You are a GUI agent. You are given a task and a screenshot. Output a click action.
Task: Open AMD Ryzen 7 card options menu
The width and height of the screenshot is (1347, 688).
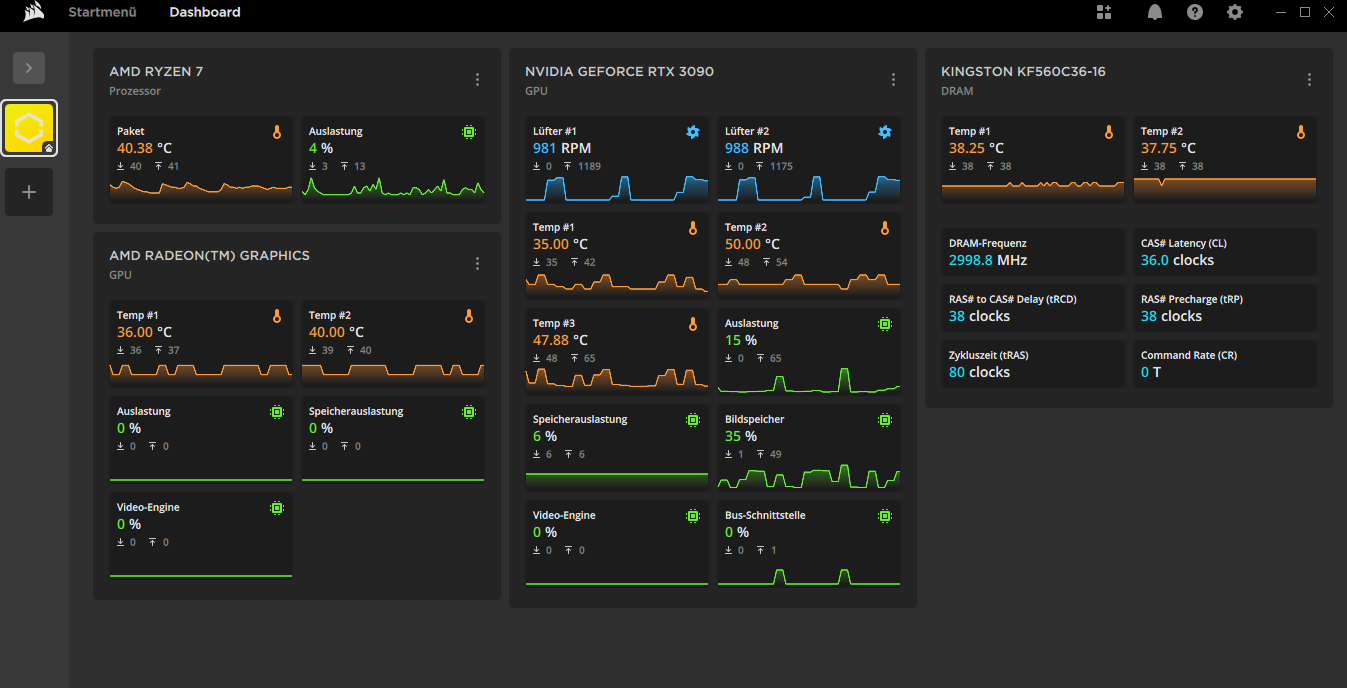[x=477, y=80]
